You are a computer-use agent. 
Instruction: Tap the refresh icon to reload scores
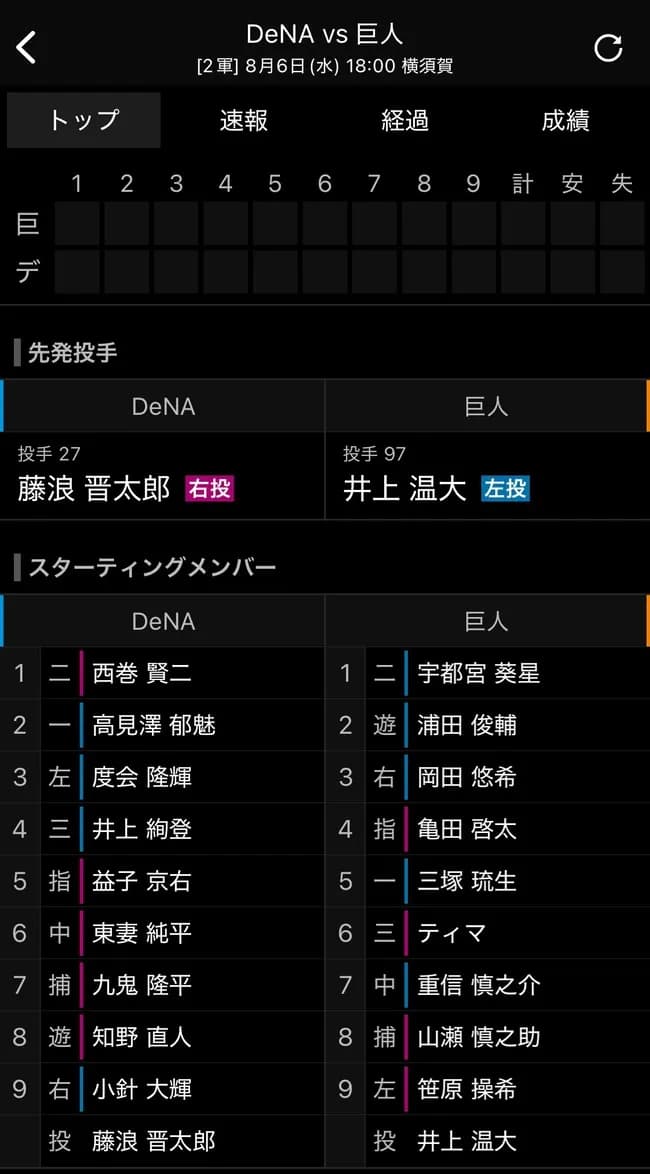point(608,46)
